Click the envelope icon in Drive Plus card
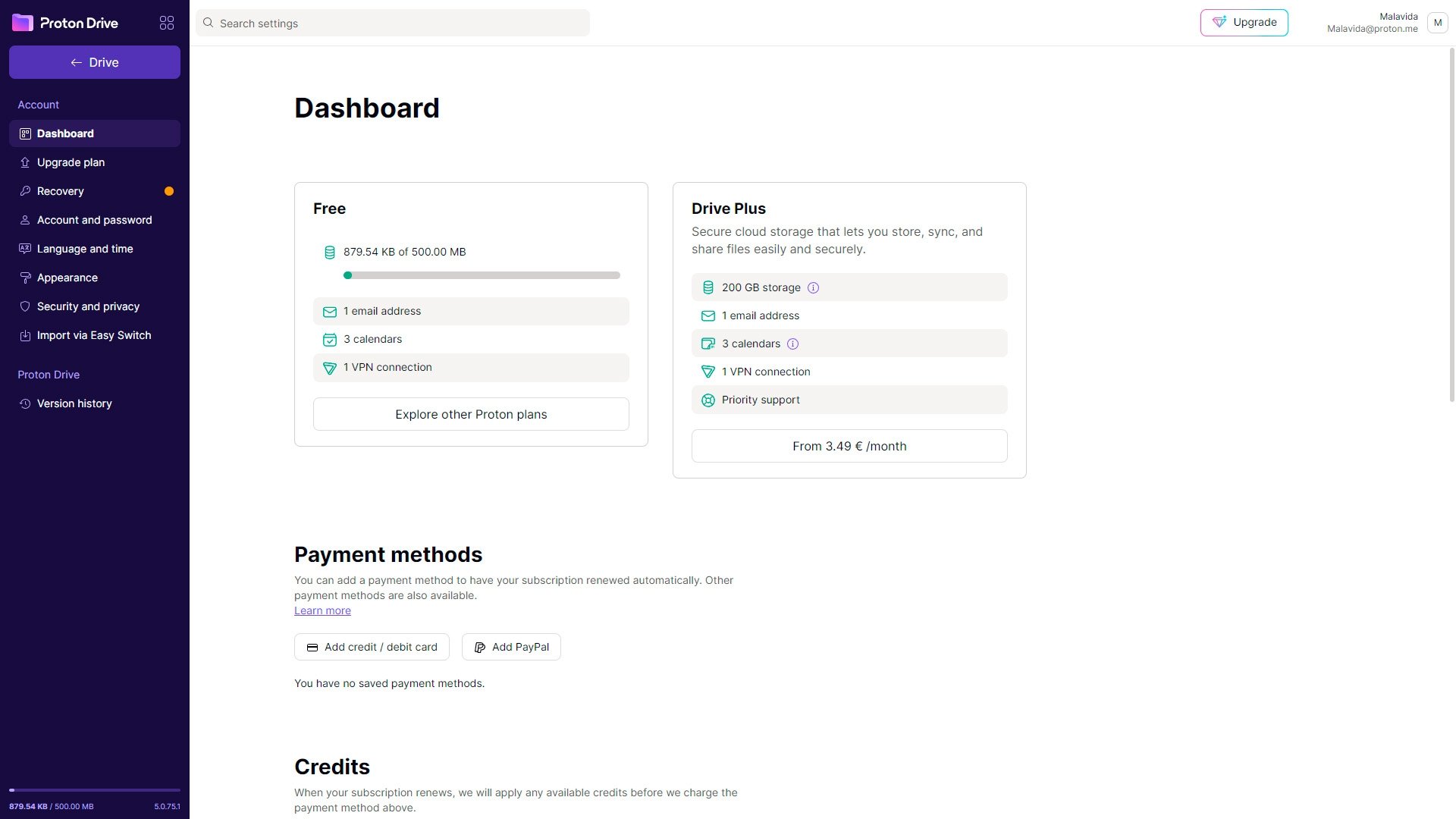1456x819 pixels. tap(708, 316)
